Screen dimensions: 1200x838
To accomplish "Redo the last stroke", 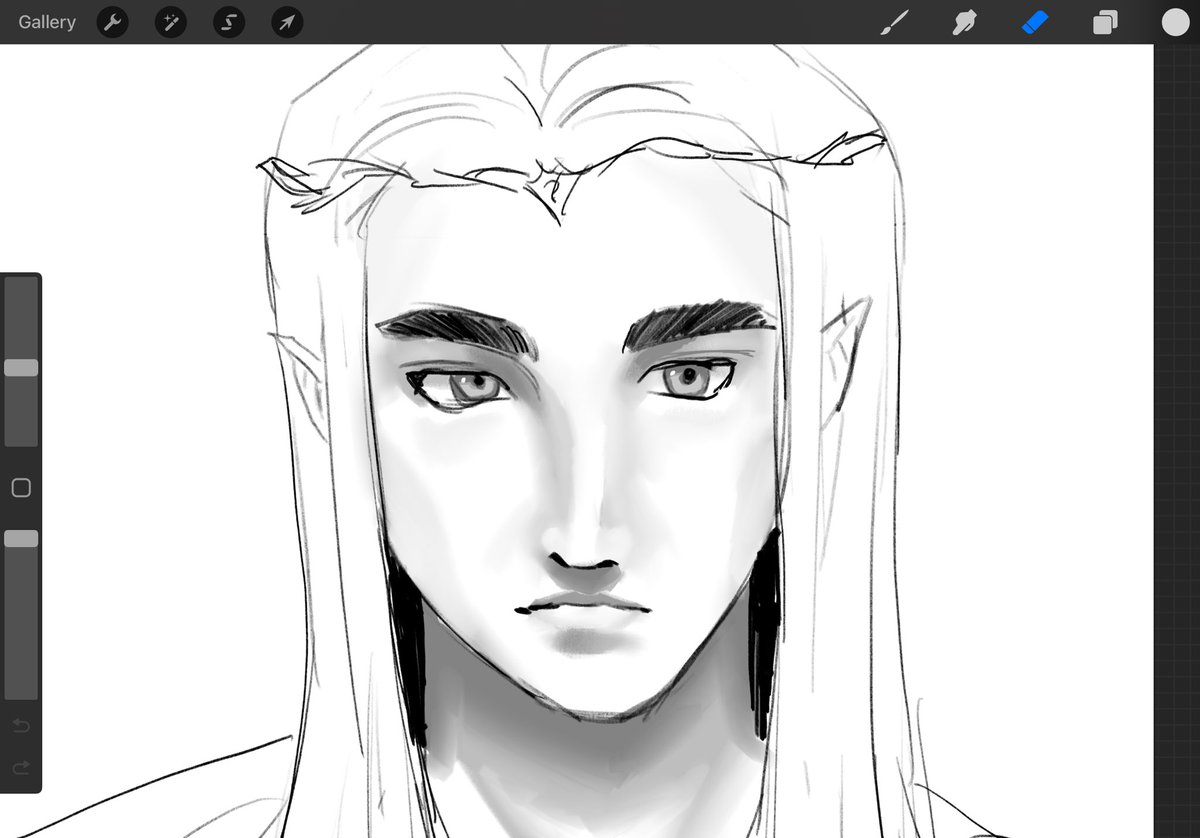I will coord(20,765).
